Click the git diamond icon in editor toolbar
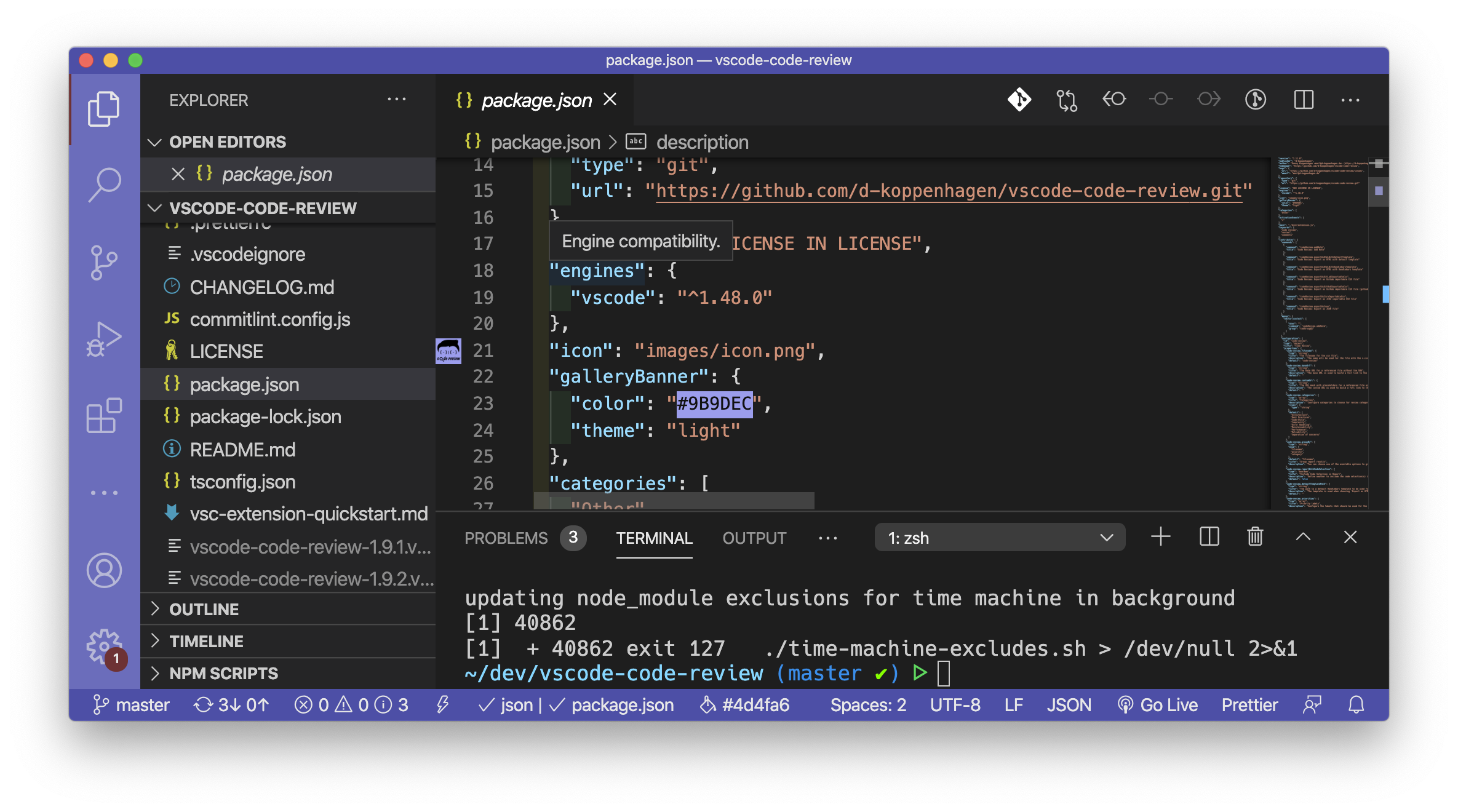This screenshot has height=812, width=1458. [x=1019, y=100]
